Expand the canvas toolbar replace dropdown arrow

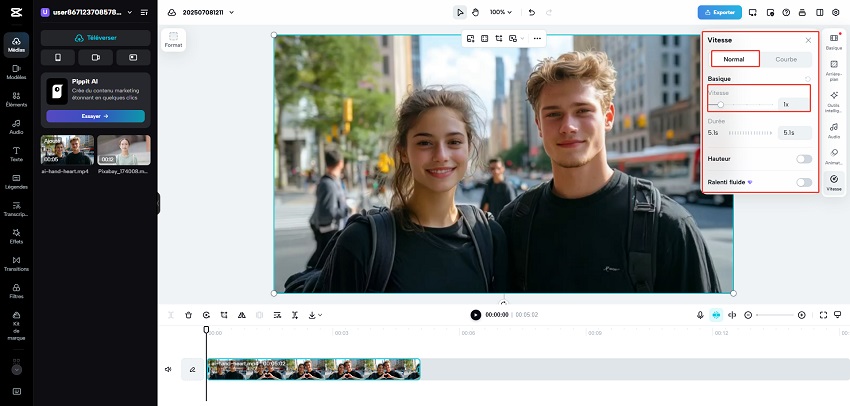[522, 38]
